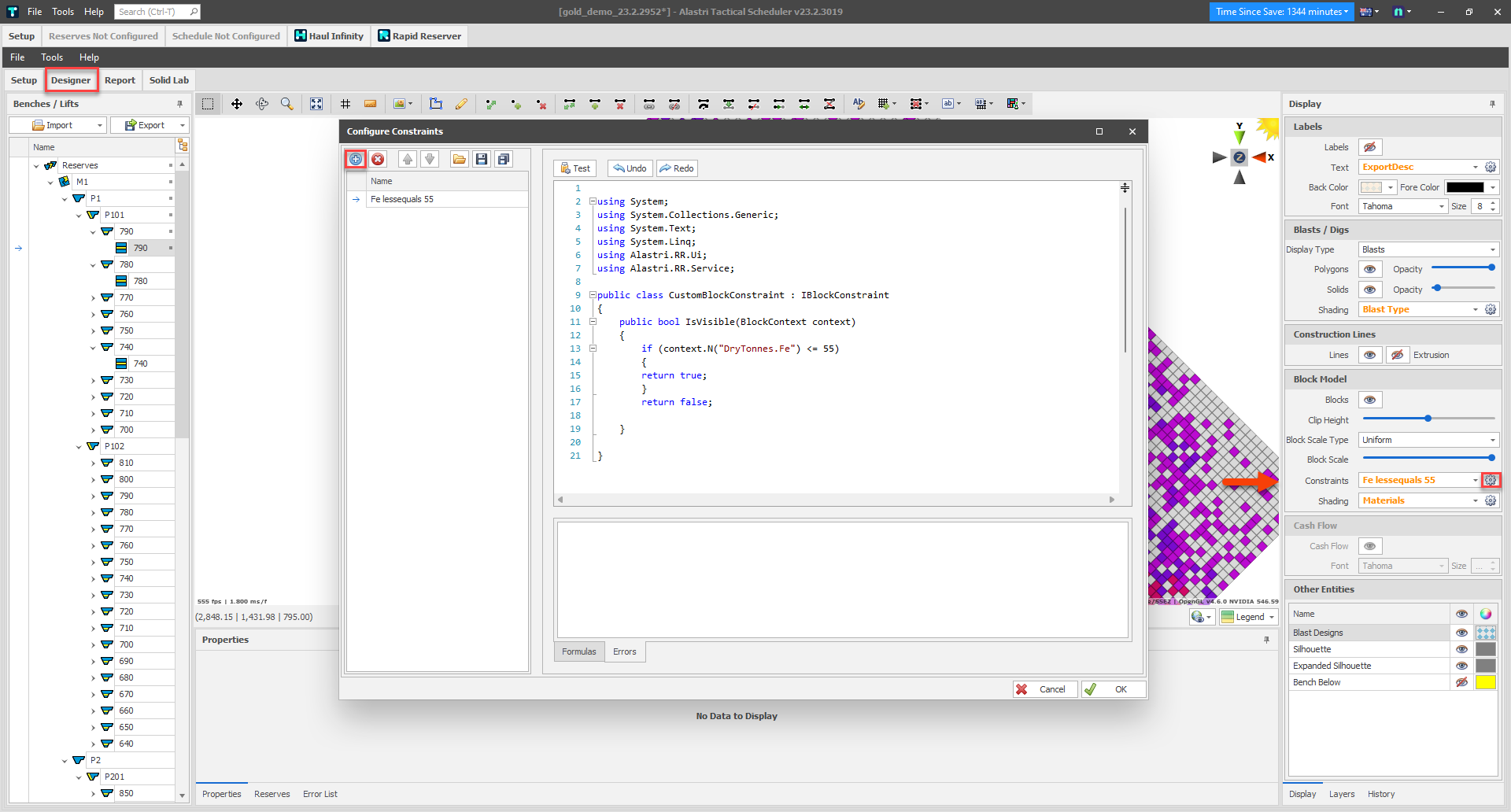
Task: Open the Constraints settings gear
Action: (1491, 480)
